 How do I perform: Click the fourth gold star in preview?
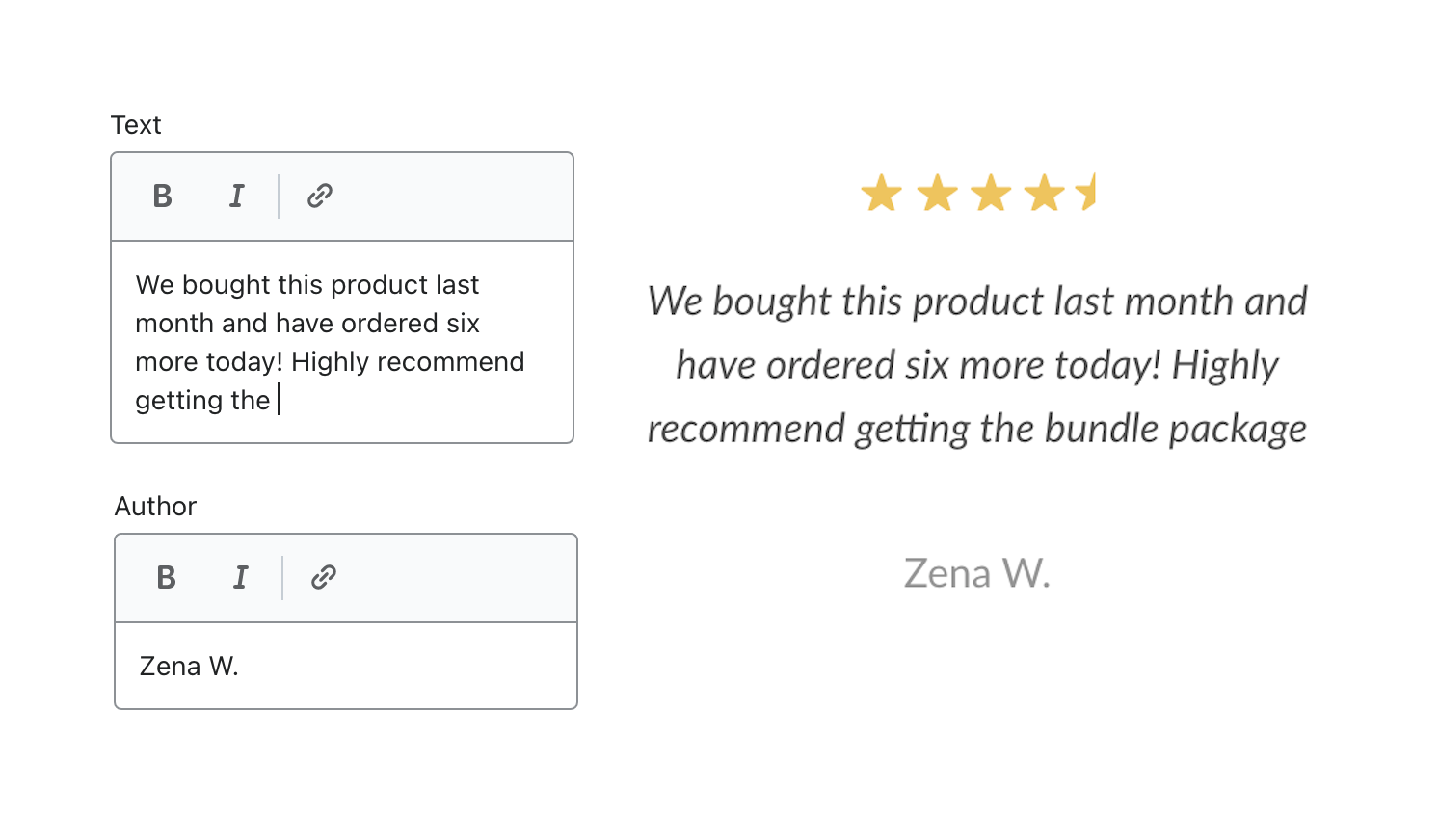(1045, 193)
